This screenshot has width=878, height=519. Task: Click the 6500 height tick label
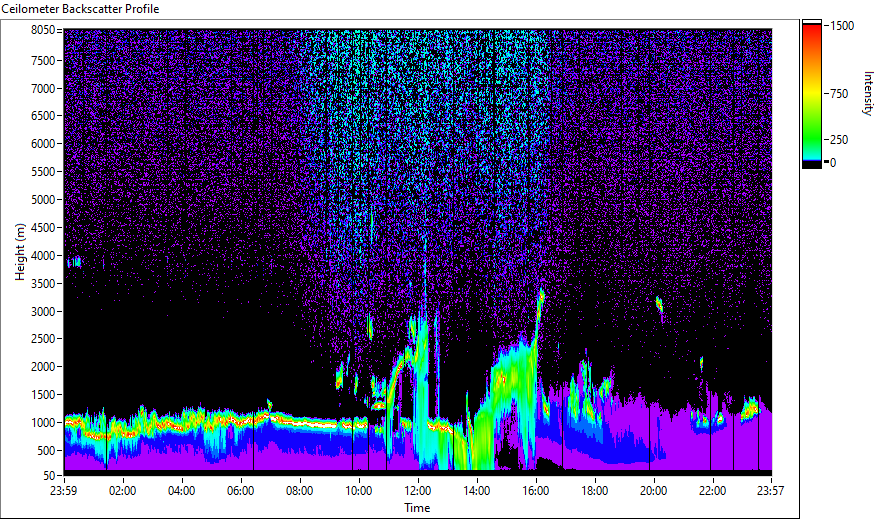click(43, 116)
